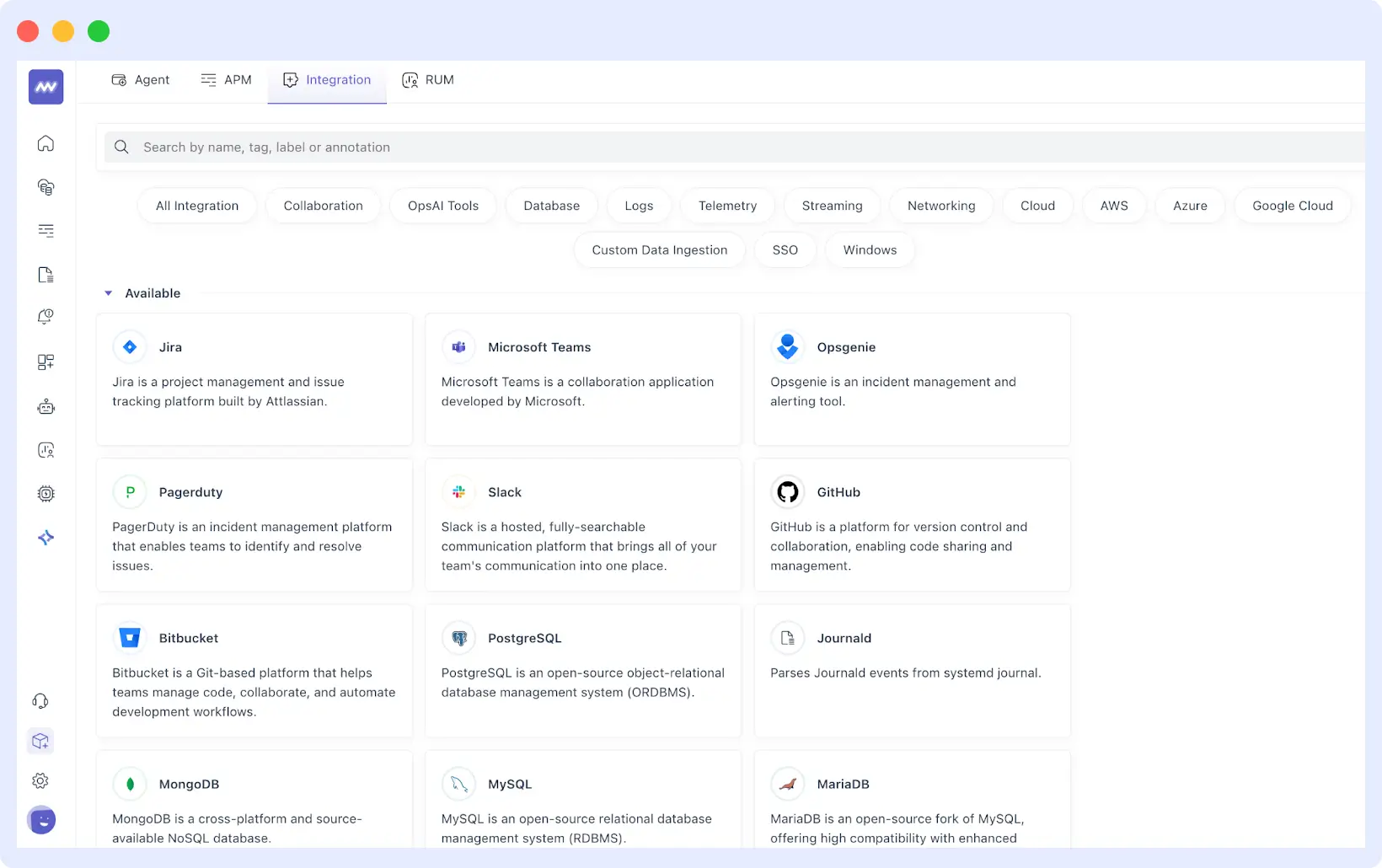Open the chip-style icon in sidebar
The image size is (1382, 868).
point(46,494)
